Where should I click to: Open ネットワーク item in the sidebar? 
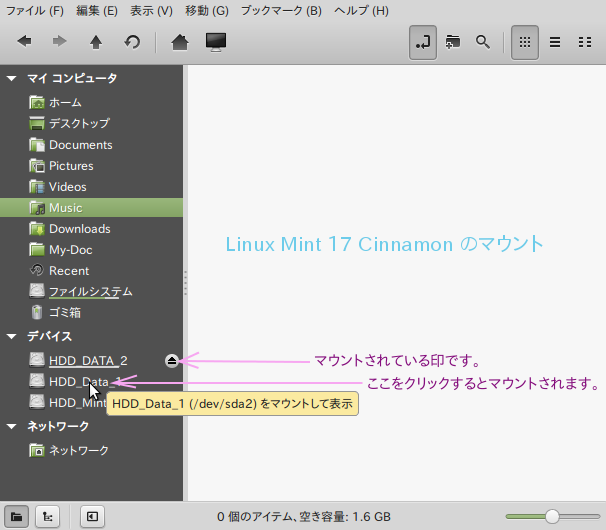pyautogui.click(x=91, y=450)
